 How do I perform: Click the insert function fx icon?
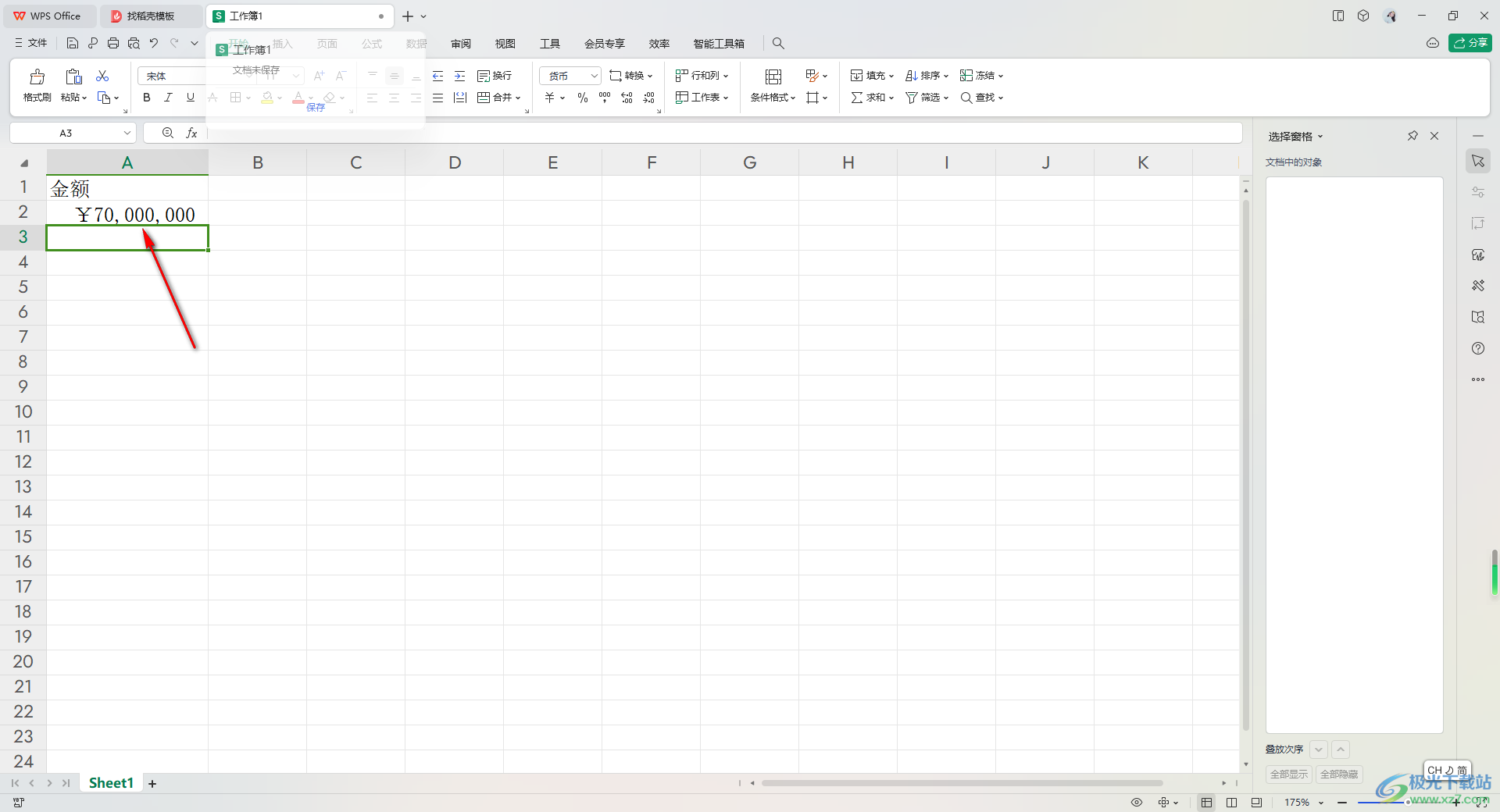[x=191, y=134]
